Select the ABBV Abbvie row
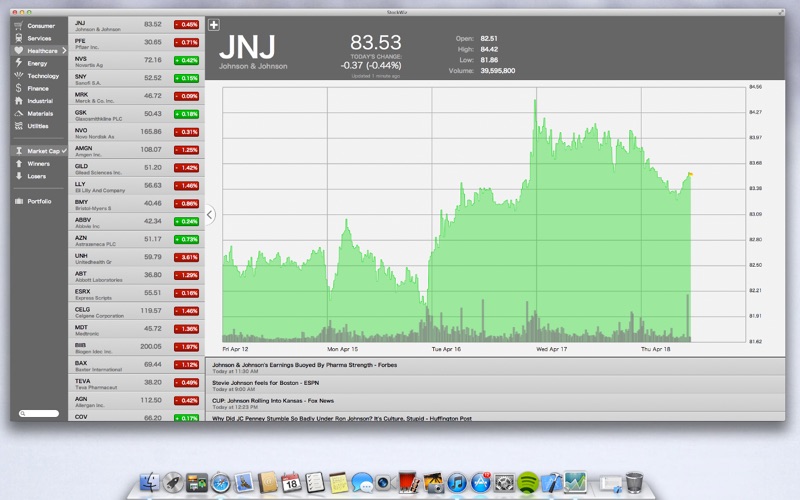 [136, 221]
